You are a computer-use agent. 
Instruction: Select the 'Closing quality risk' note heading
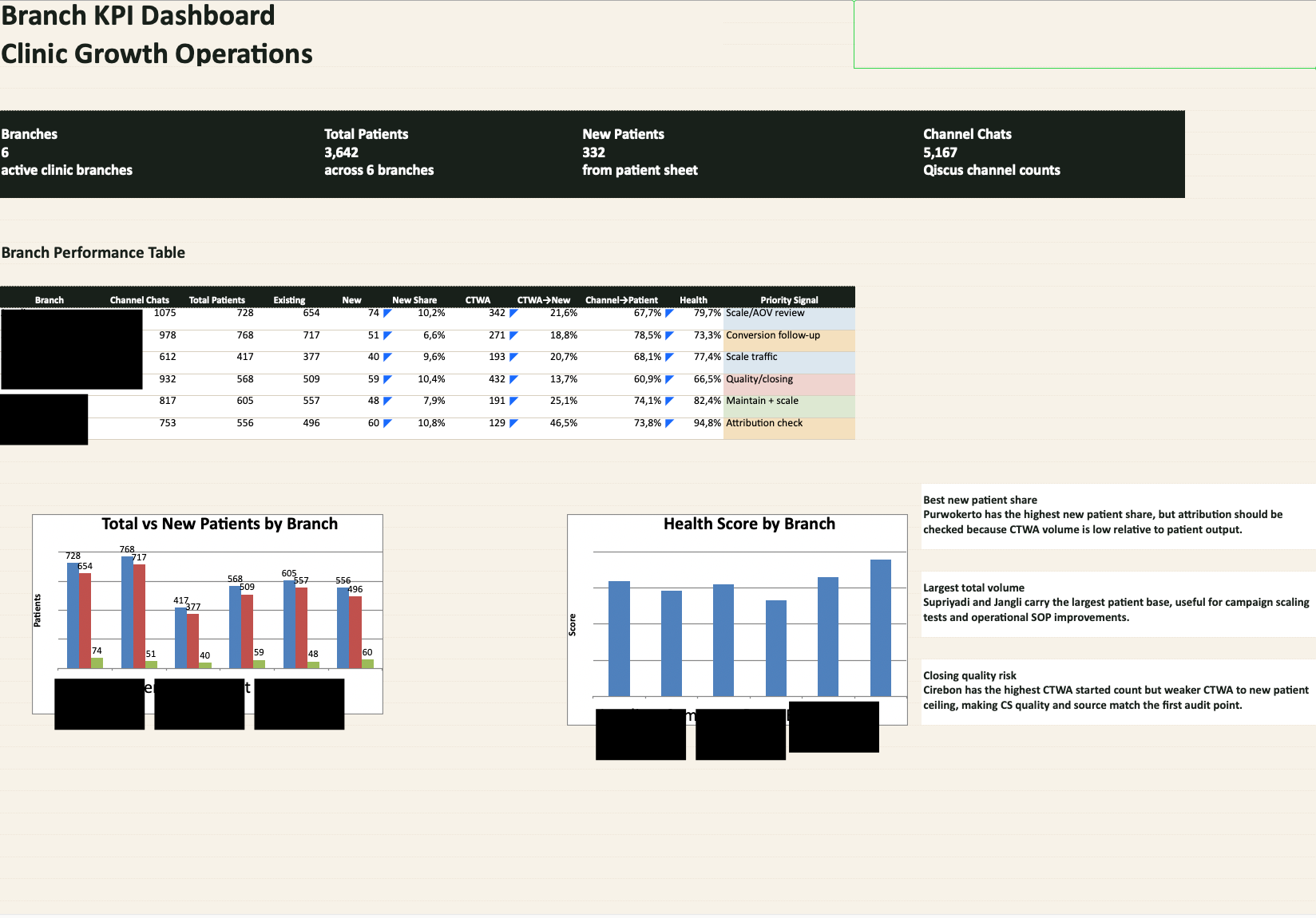tap(969, 675)
